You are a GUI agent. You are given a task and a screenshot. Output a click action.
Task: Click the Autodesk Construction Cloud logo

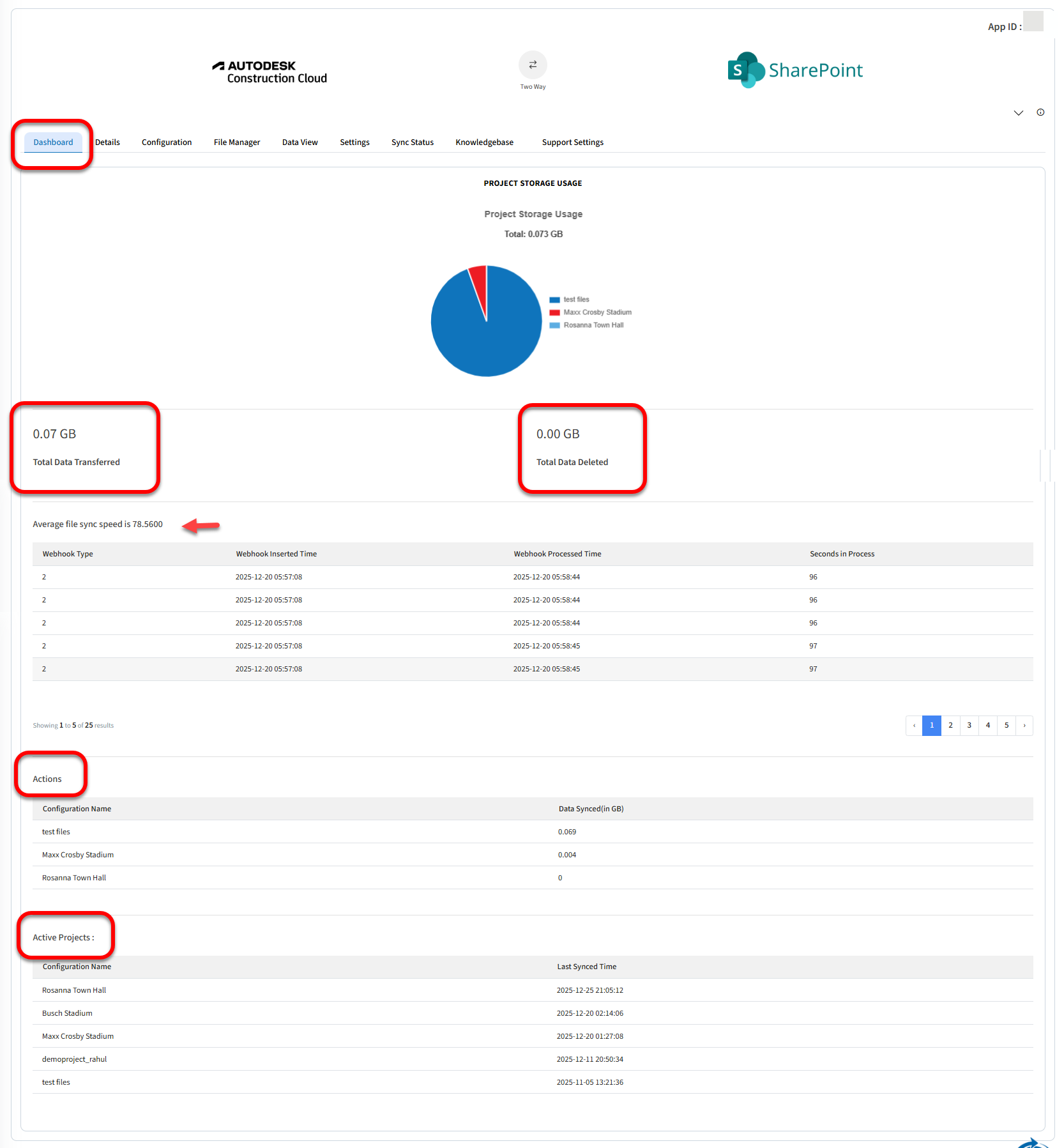[x=270, y=72]
